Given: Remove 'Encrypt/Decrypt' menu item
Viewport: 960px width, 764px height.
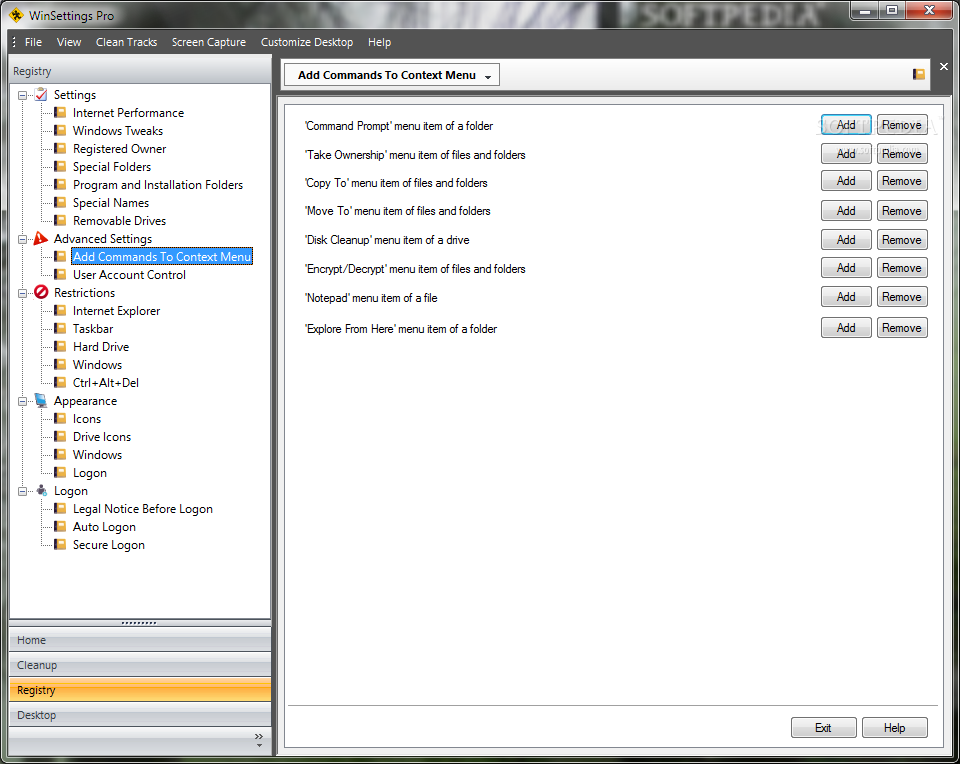Looking at the screenshot, I should point(902,268).
